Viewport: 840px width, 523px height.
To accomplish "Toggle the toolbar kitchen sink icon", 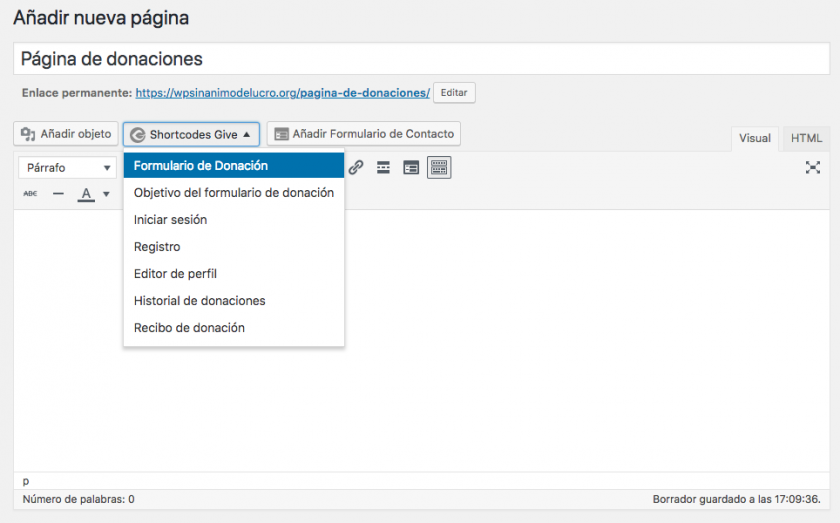I will [x=439, y=168].
